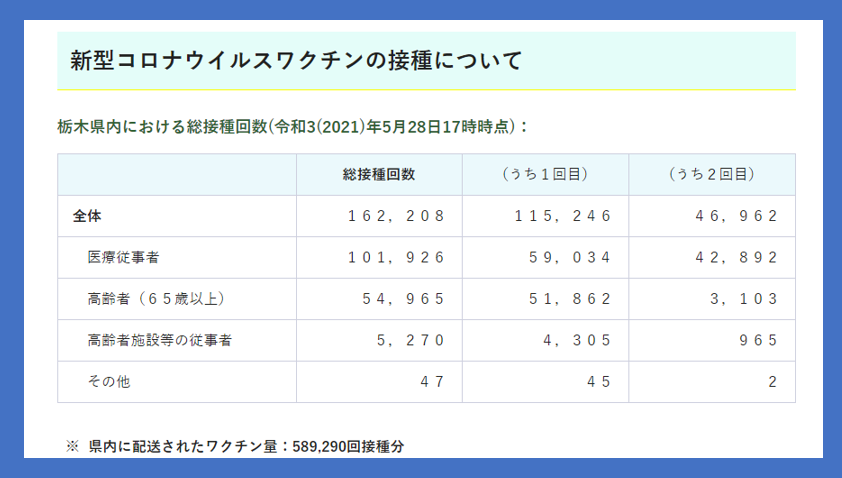Click the total value 162,208

click(396, 215)
